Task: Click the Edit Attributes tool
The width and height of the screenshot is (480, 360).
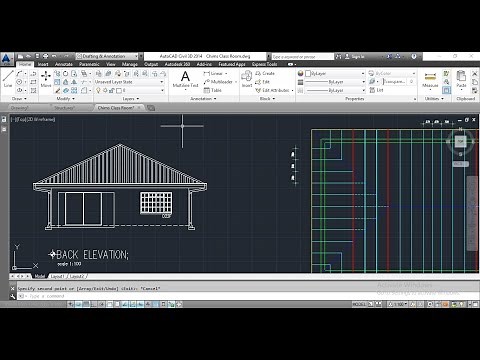Action: [x=272, y=90]
